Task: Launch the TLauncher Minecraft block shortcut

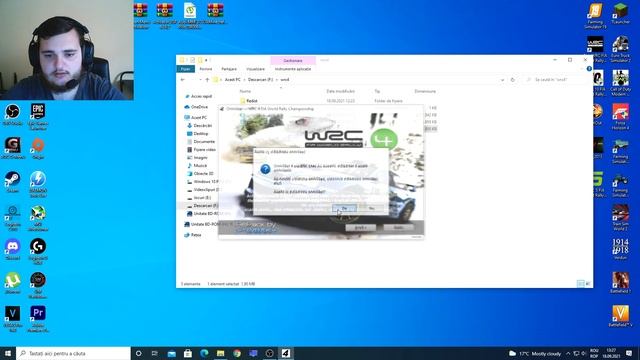Action: [x=620, y=14]
